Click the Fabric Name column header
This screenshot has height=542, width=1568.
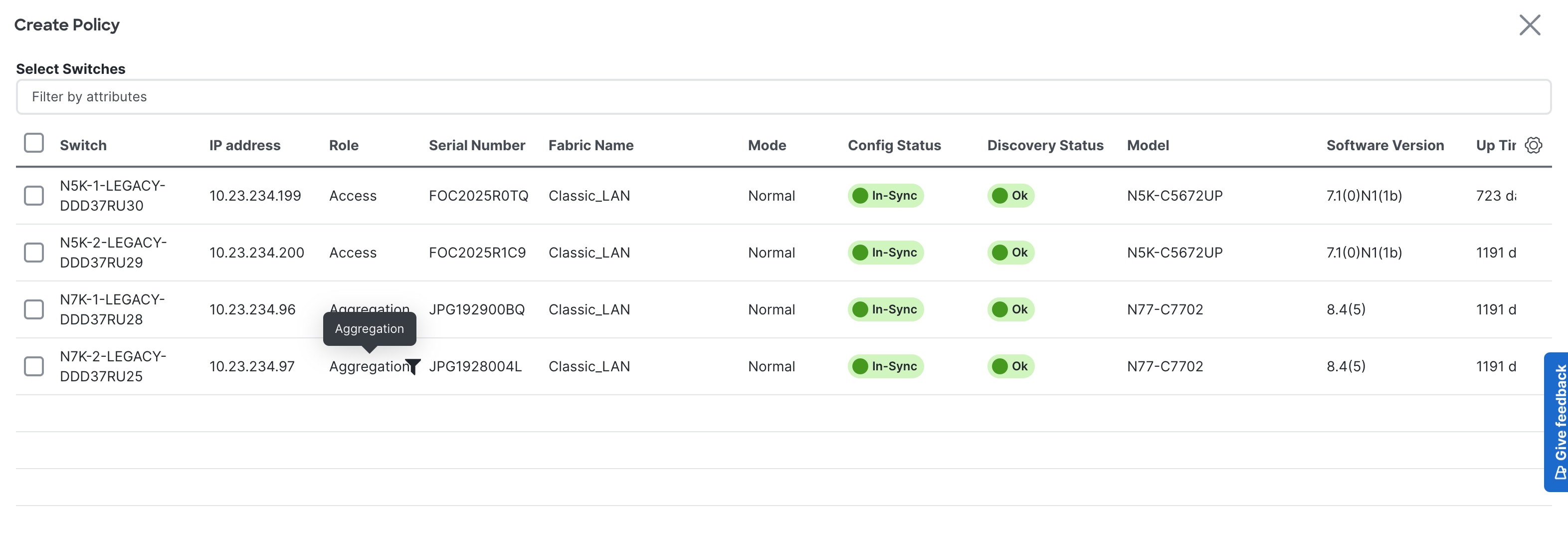pyautogui.click(x=591, y=145)
